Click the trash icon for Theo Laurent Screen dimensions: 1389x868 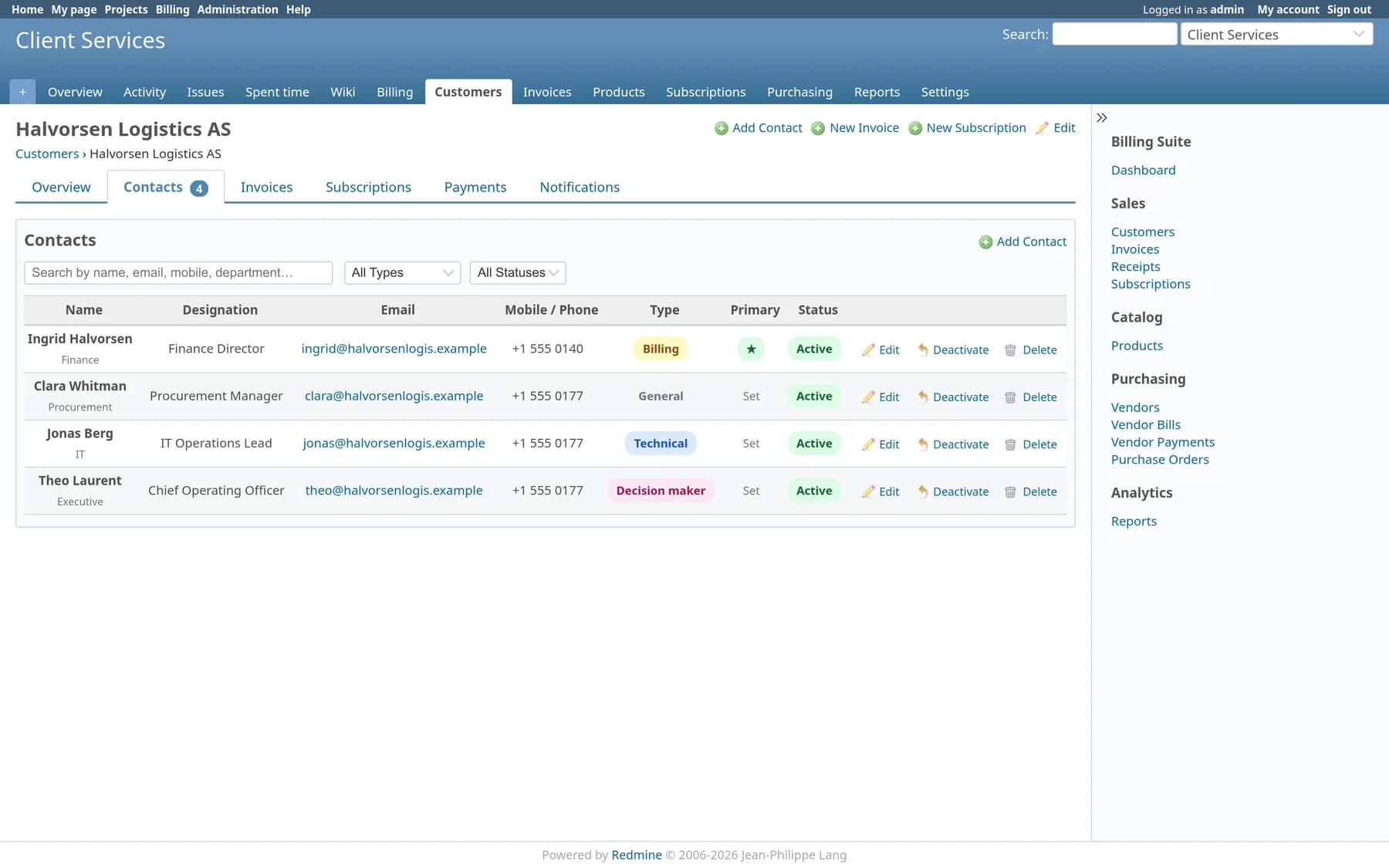[1010, 491]
